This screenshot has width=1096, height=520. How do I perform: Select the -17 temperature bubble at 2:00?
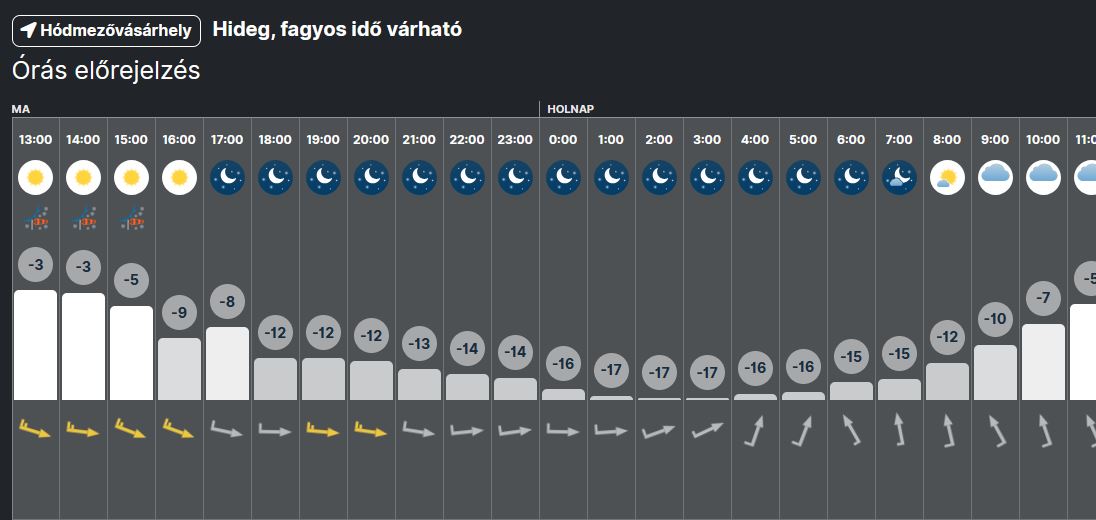click(x=659, y=372)
